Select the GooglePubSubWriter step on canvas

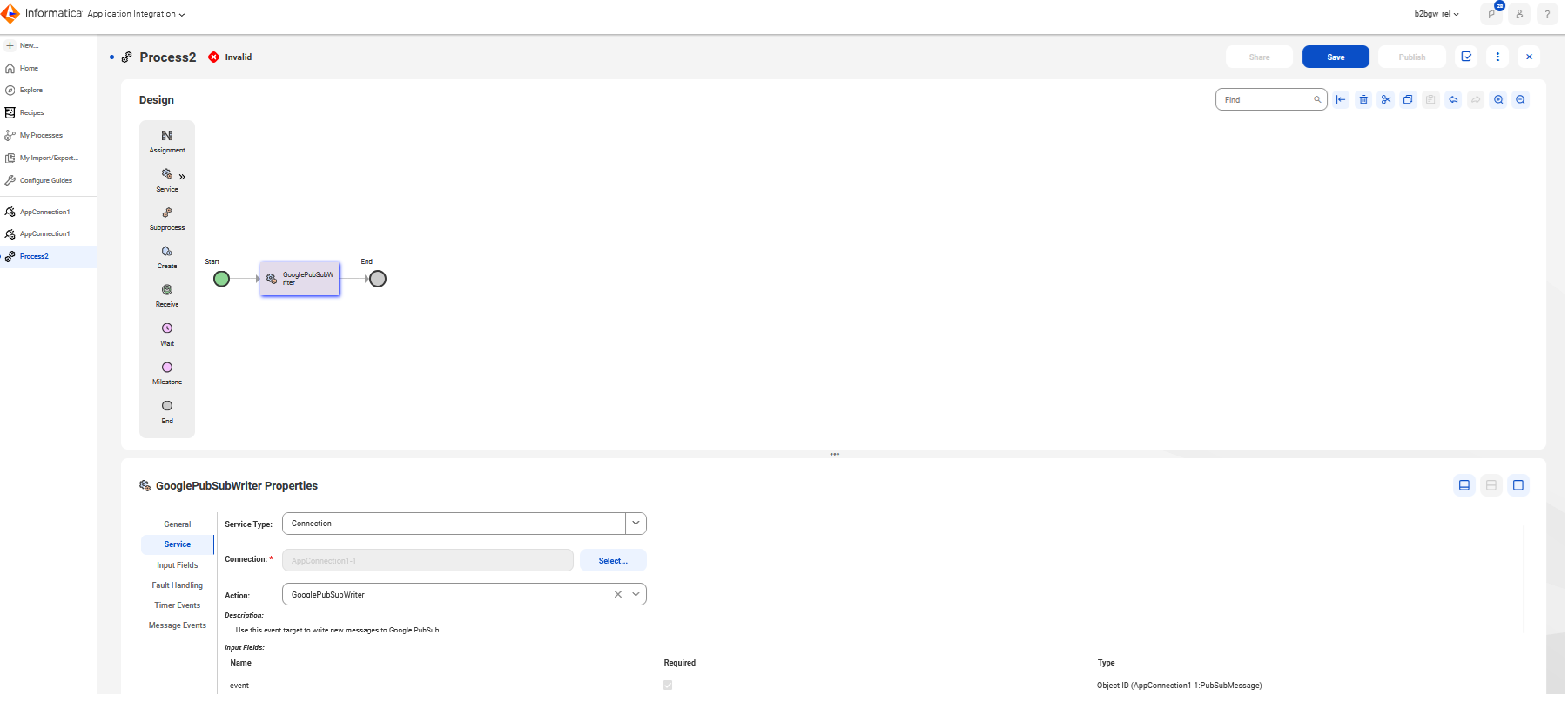tap(299, 279)
